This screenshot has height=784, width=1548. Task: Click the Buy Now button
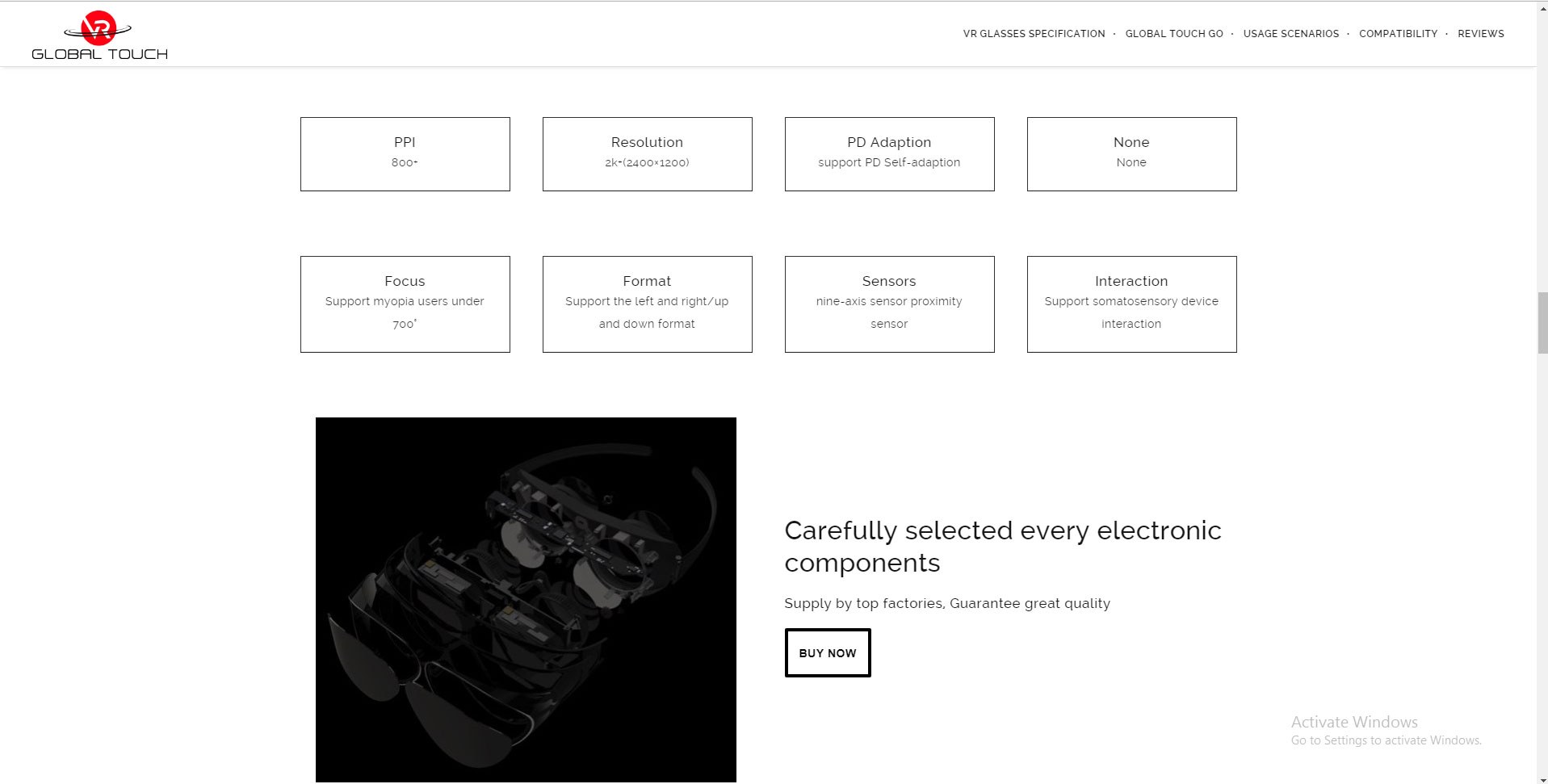coord(828,652)
